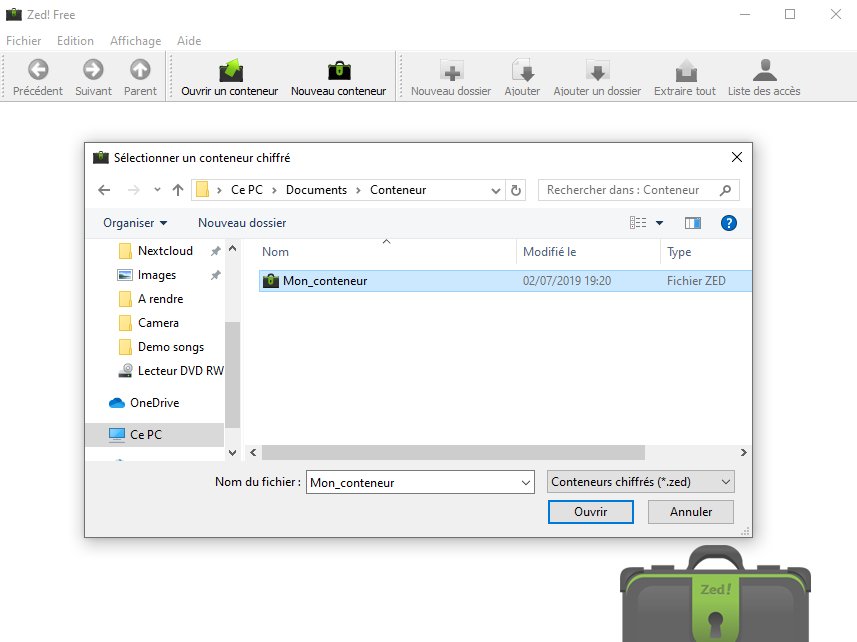Click the dialog up-one-level arrow
857x642 pixels.
[x=178, y=190]
